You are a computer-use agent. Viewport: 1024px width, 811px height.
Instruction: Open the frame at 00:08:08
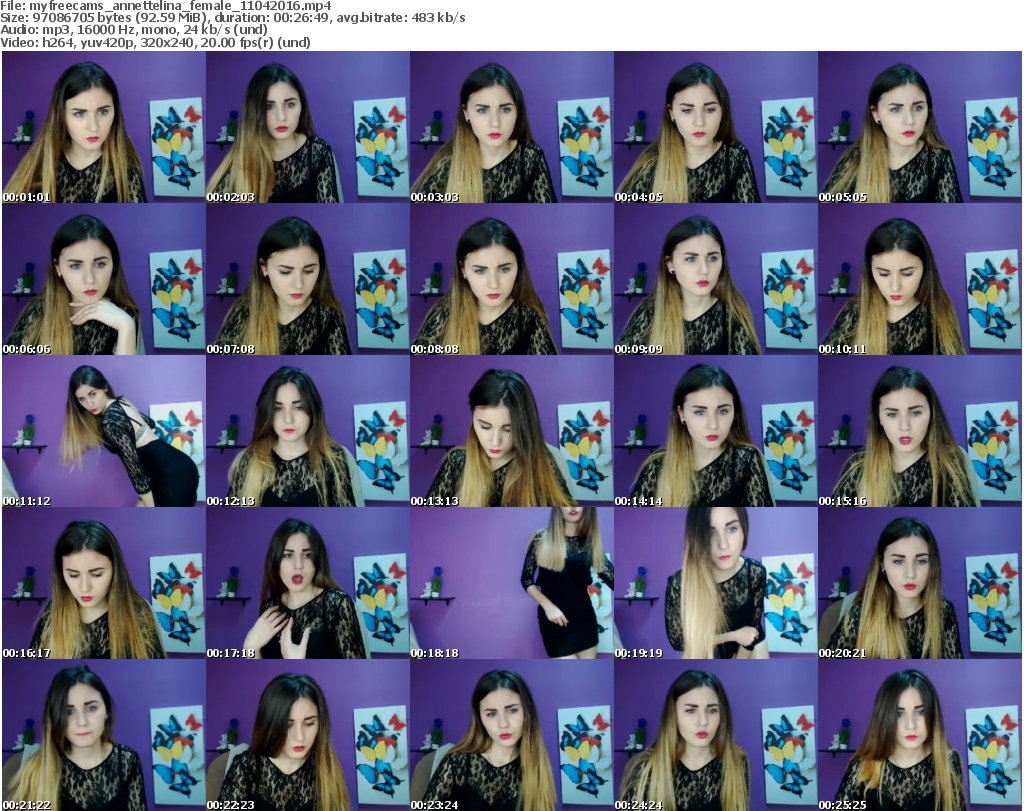(512, 279)
